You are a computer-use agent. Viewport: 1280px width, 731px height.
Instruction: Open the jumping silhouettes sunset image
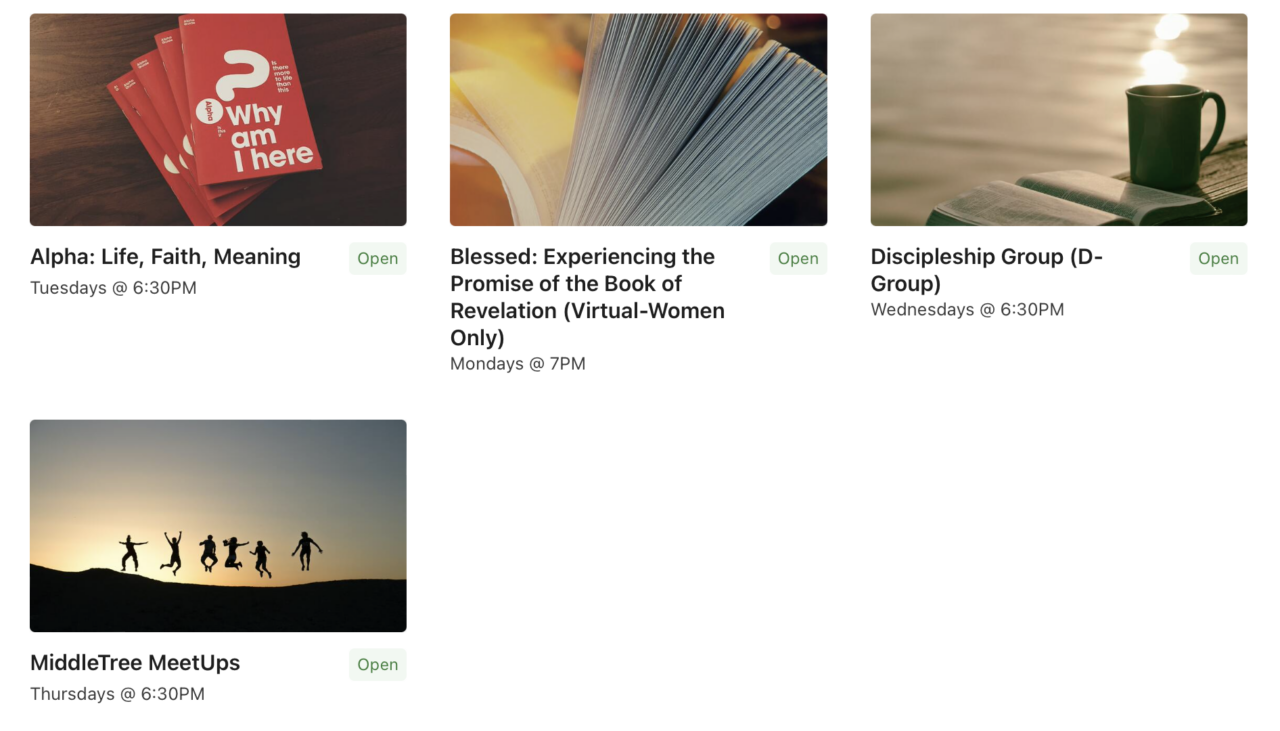click(218, 526)
